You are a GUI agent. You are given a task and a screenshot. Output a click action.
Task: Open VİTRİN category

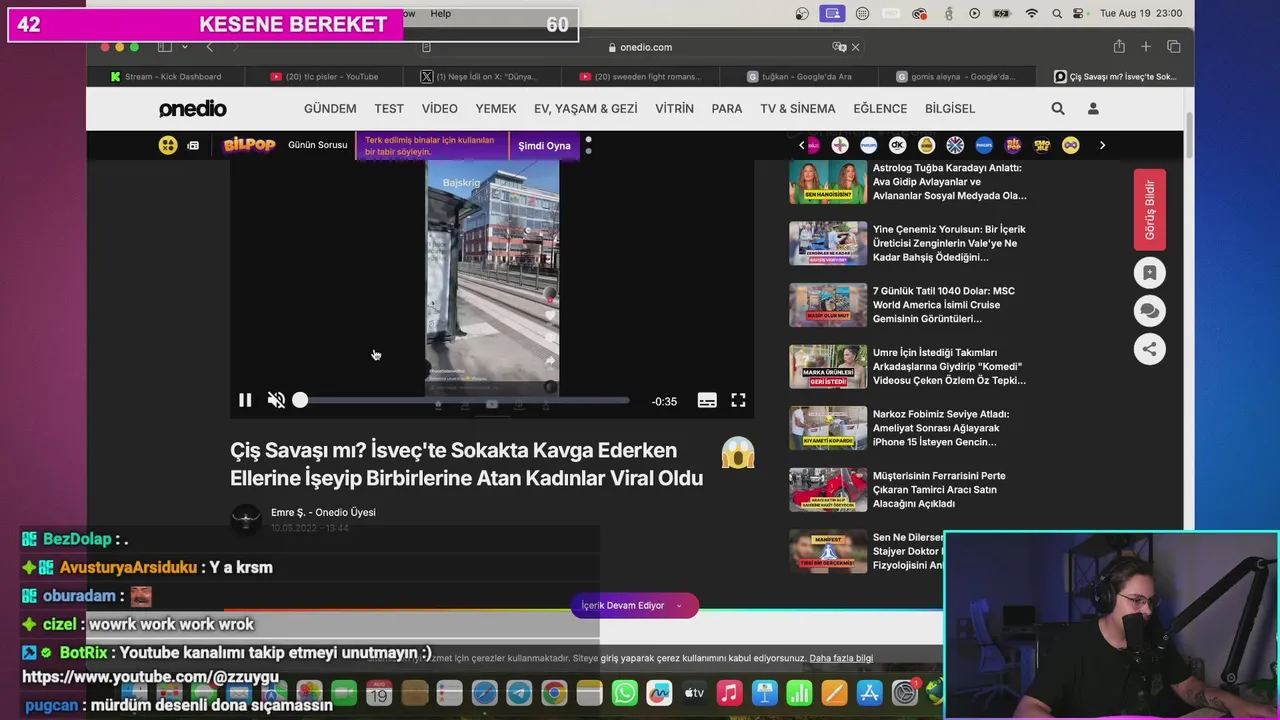tap(674, 109)
